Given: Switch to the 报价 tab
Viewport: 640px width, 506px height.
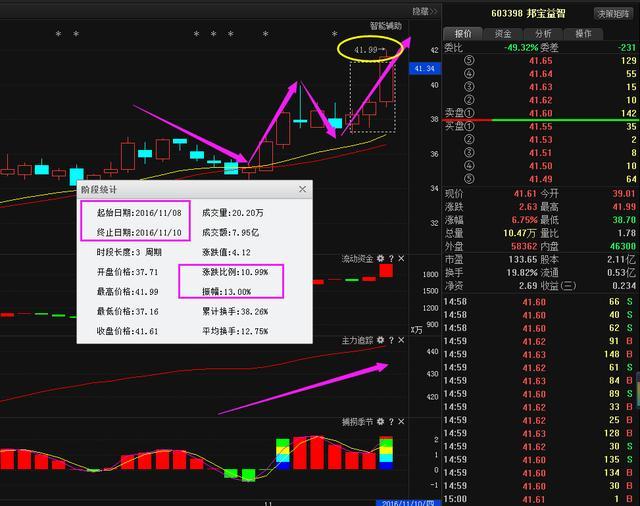Looking at the screenshot, I should 464,33.
